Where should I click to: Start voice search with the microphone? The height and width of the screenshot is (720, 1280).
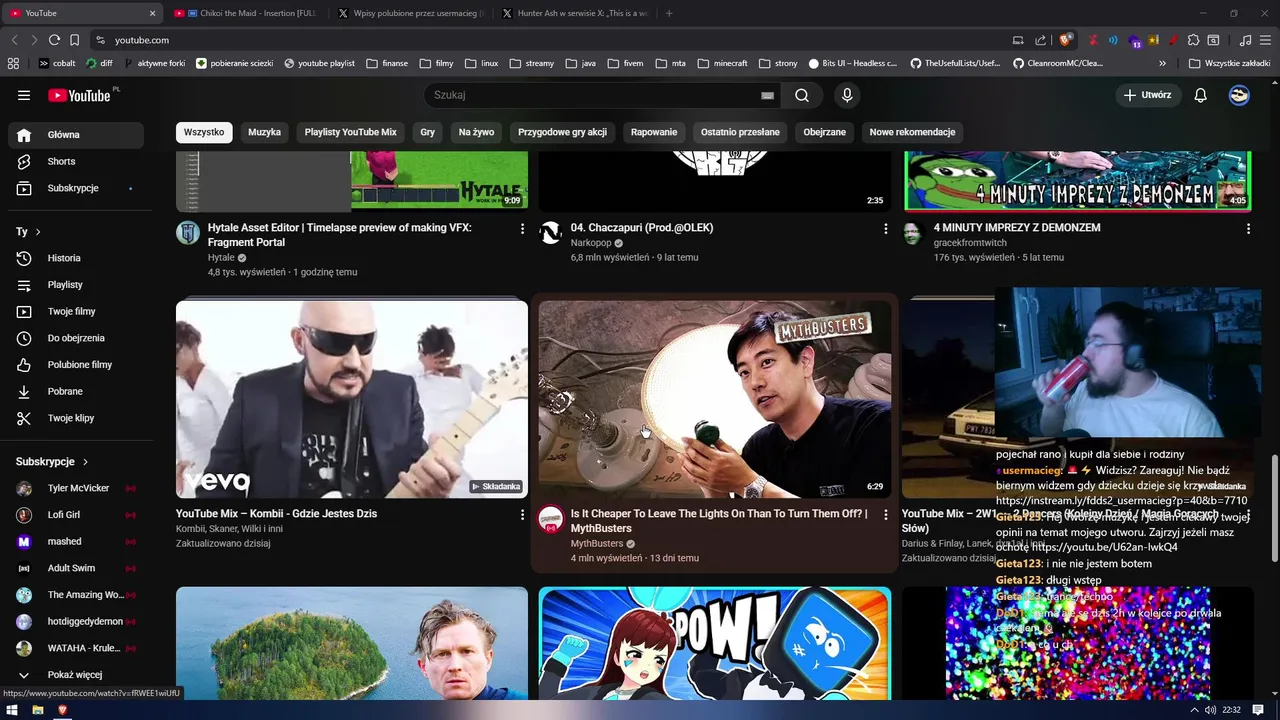(847, 95)
